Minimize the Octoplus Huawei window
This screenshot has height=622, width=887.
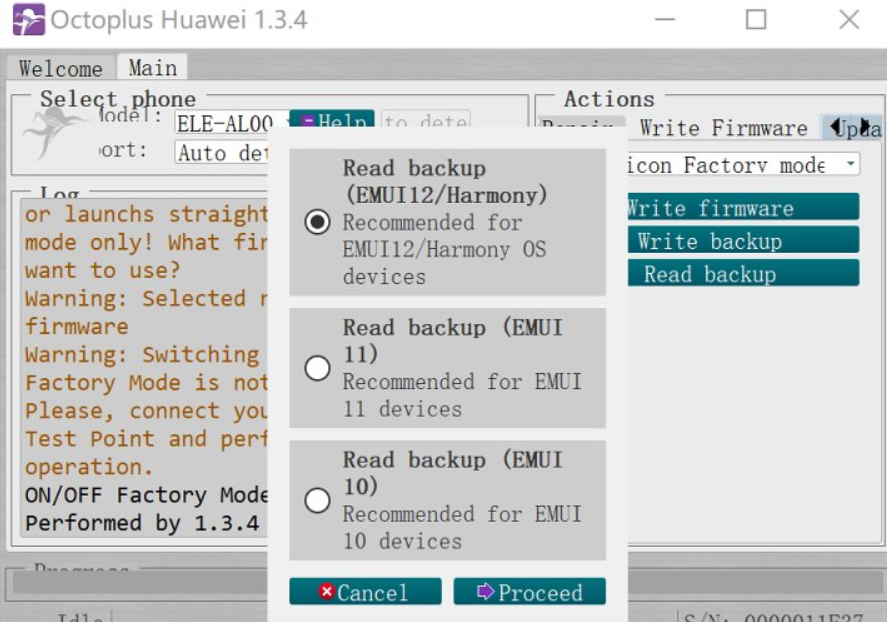[x=665, y=19]
